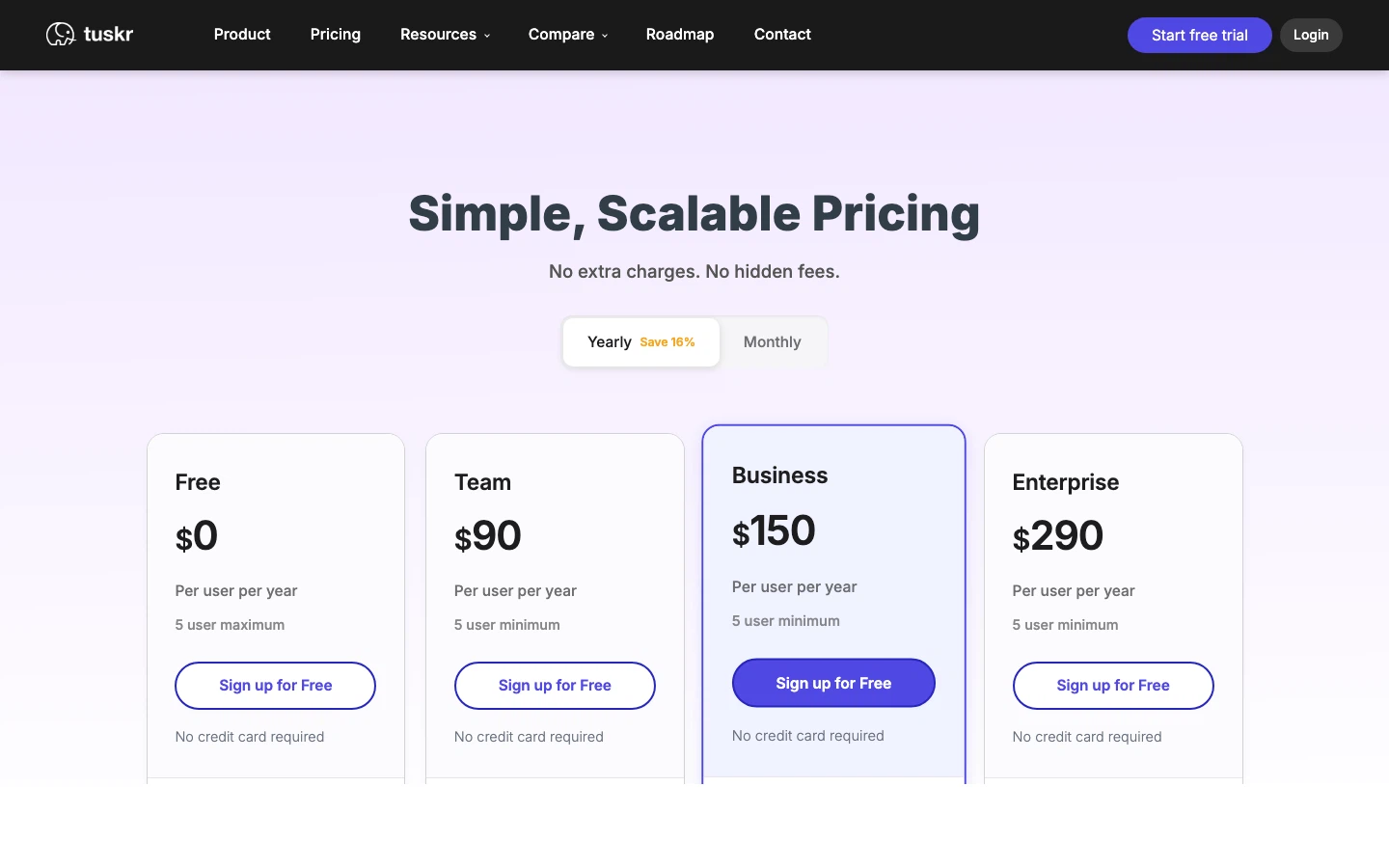Click the tuskr brand name text

pyautogui.click(x=108, y=35)
